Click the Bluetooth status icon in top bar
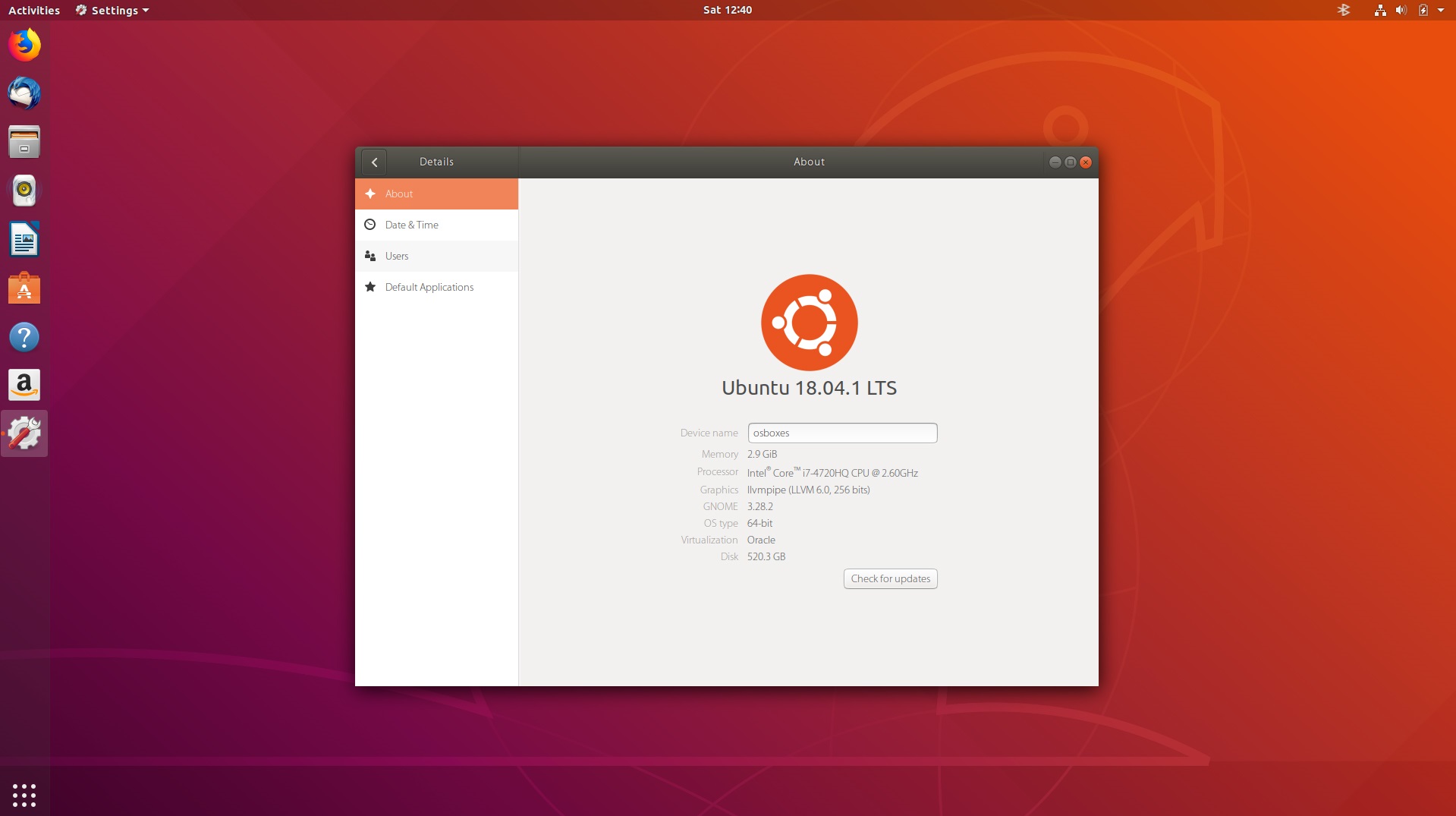 tap(1344, 10)
